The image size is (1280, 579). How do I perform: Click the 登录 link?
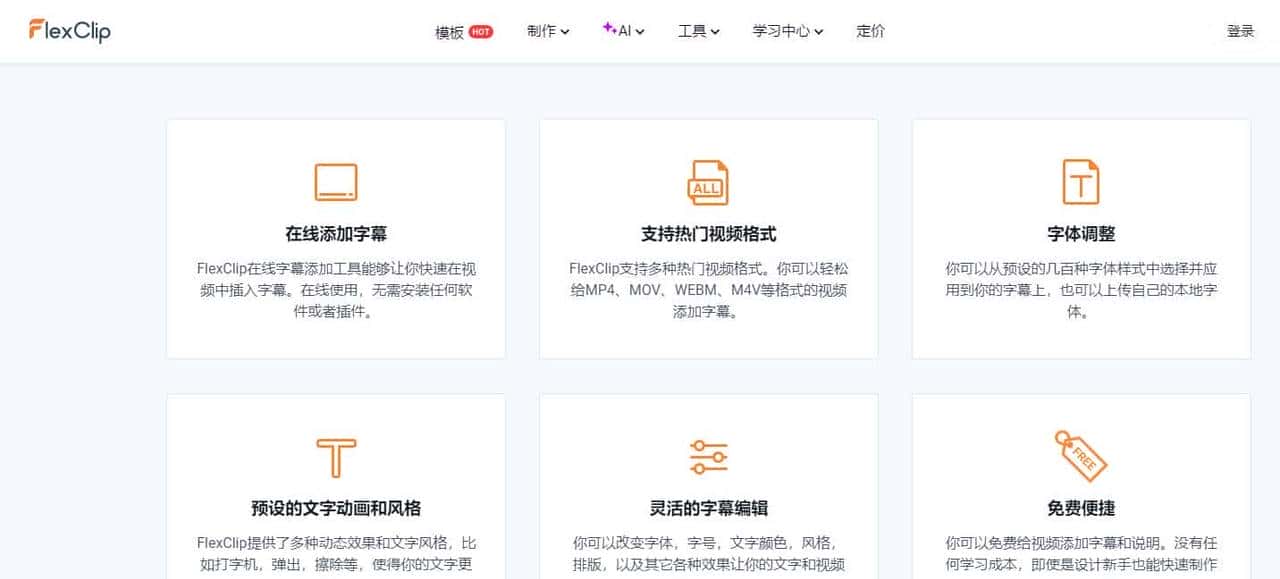1239,30
